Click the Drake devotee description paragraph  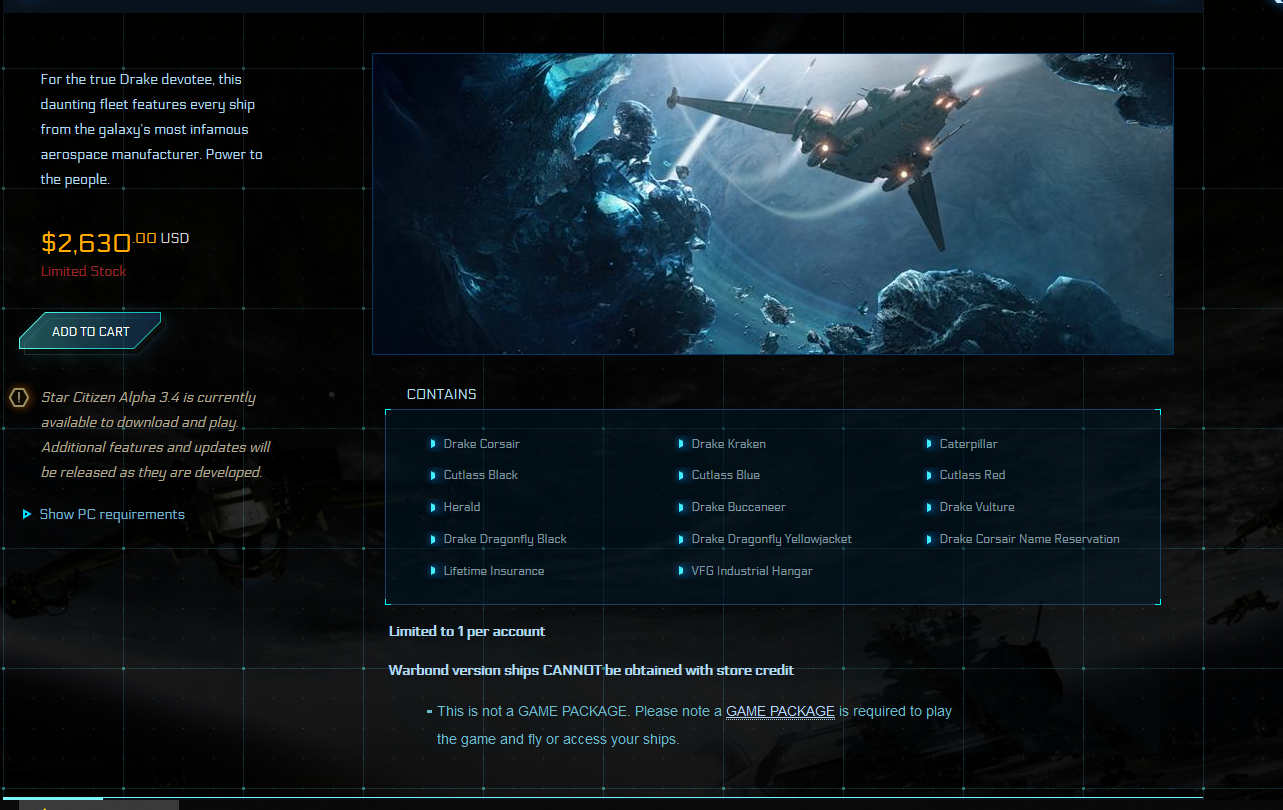pos(152,129)
